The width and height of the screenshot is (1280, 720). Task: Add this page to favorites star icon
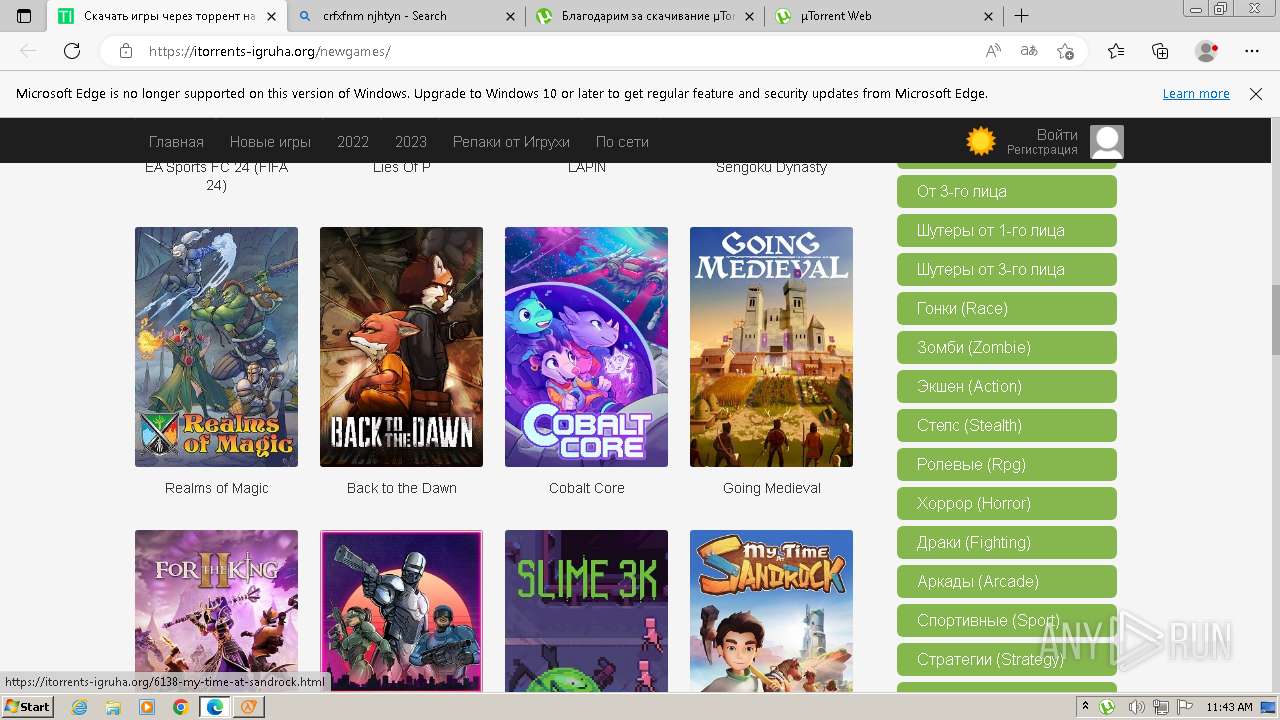point(1065,51)
